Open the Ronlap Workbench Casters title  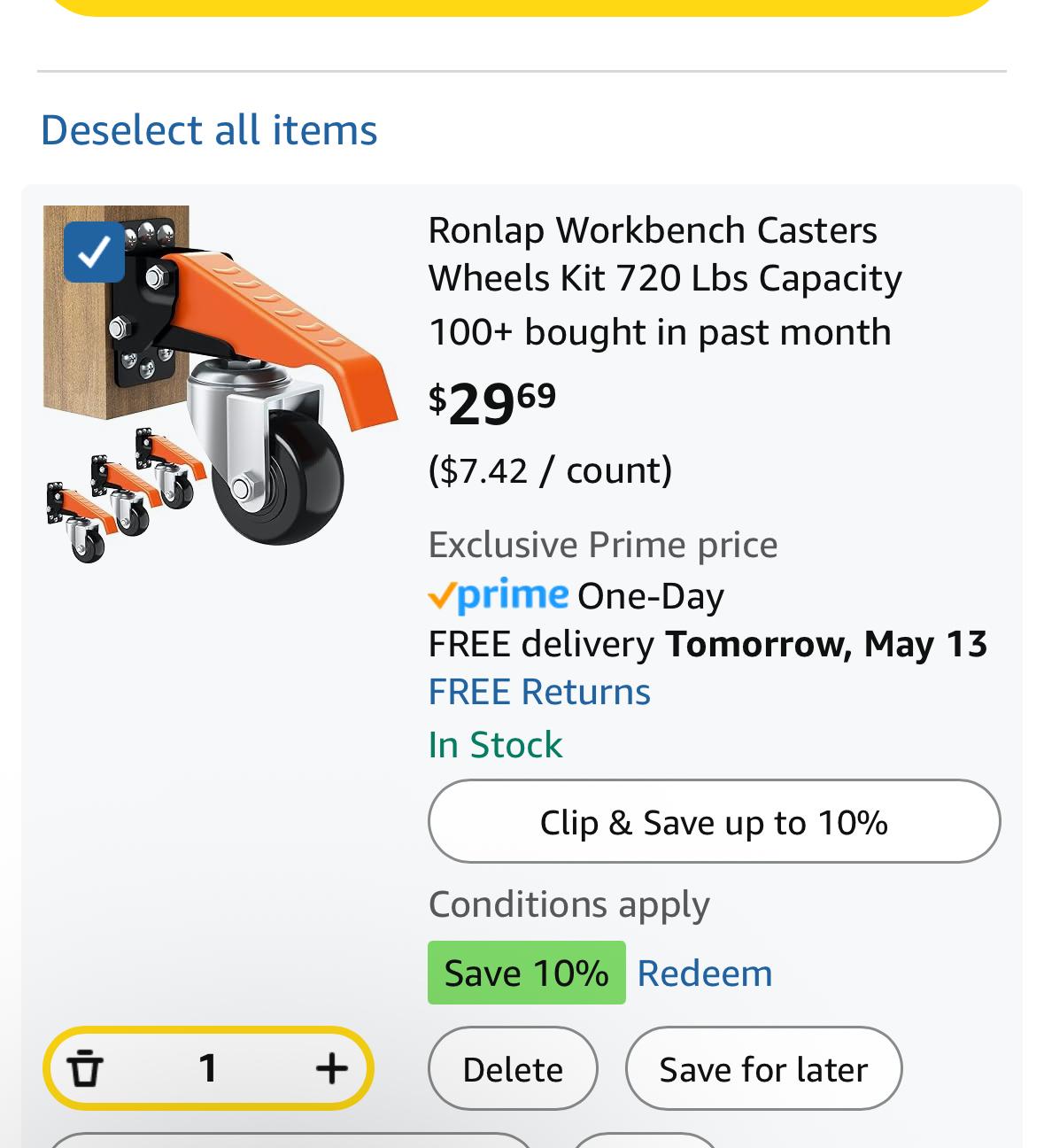tap(664, 254)
